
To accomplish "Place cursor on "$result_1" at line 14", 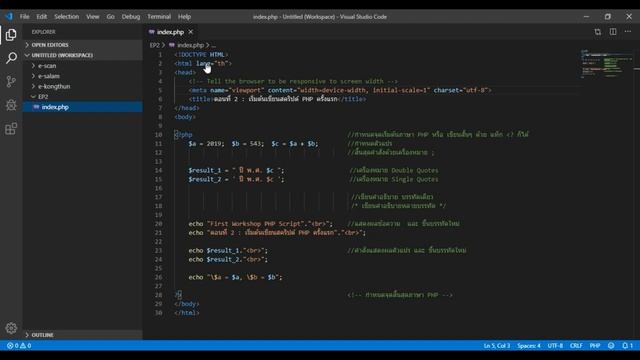I will [x=204, y=170].
